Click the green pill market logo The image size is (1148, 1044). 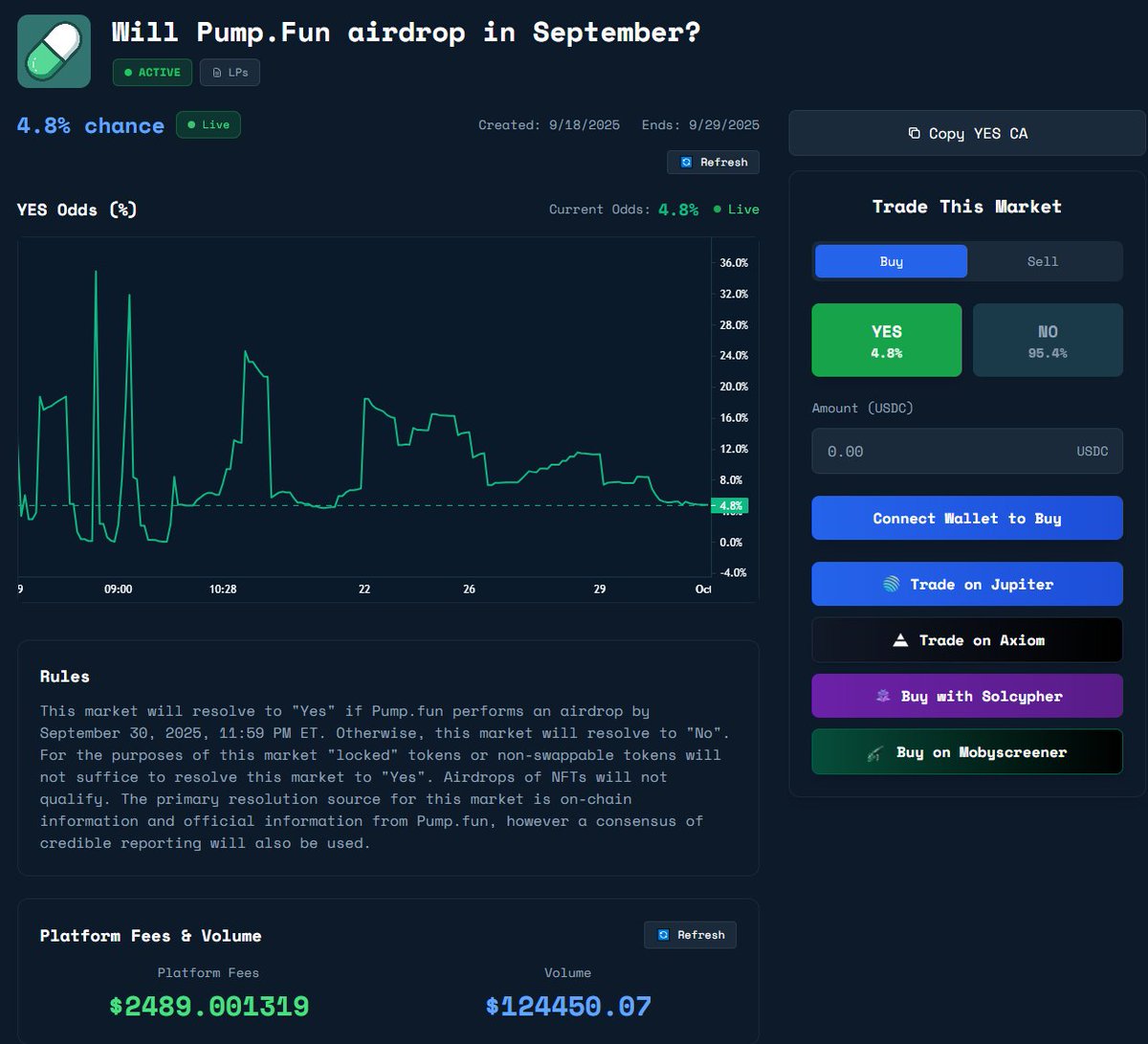pos(55,52)
